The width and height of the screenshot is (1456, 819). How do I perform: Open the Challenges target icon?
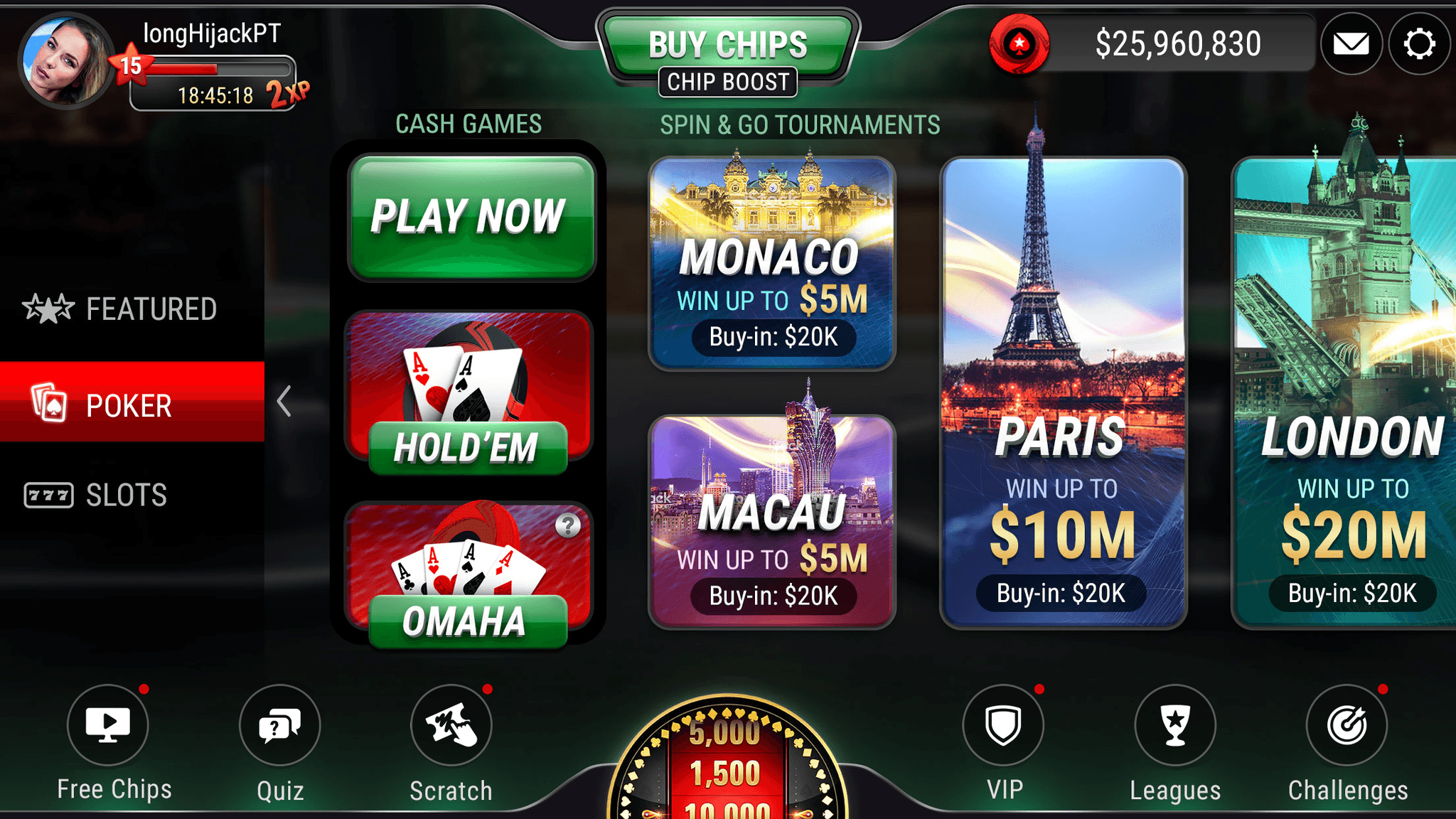(1347, 724)
